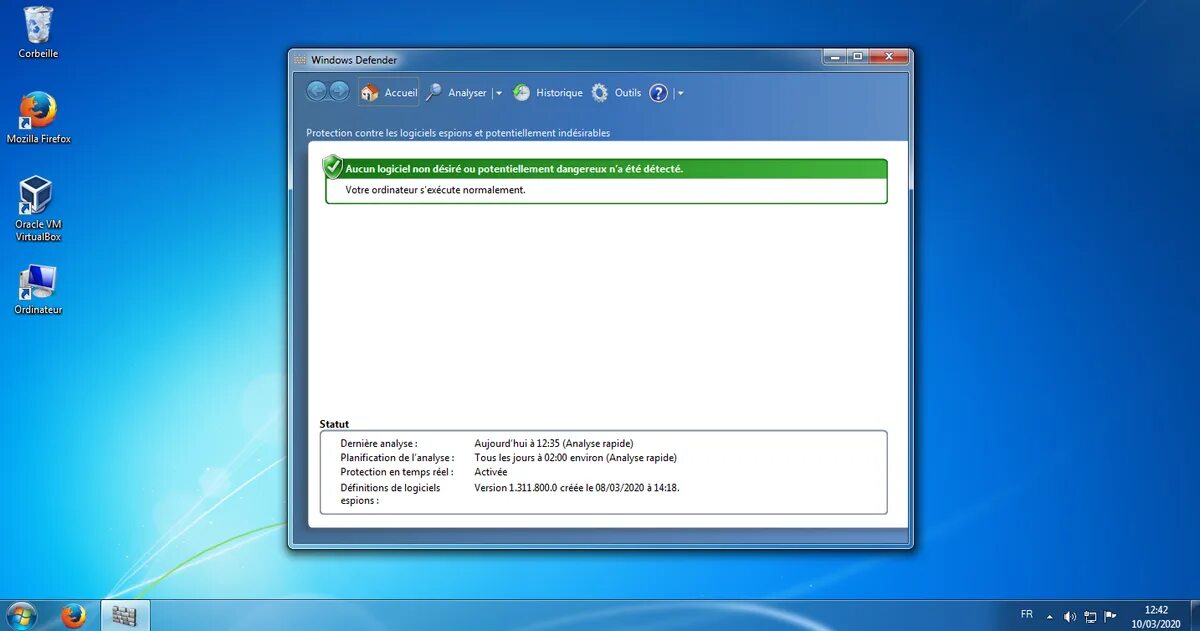Open the Outils settings page
This screenshot has height=631, width=1200.
click(x=616, y=93)
